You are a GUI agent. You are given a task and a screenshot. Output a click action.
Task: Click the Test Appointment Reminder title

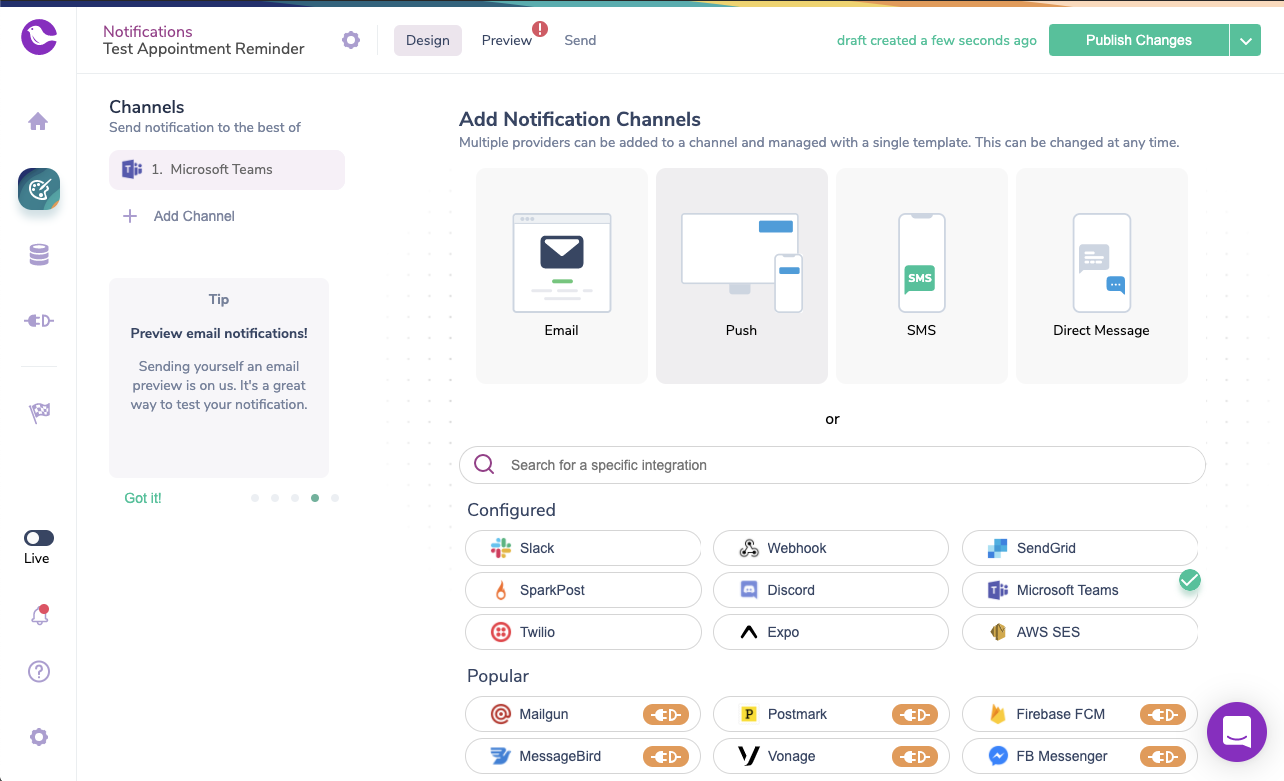tap(204, 49)
